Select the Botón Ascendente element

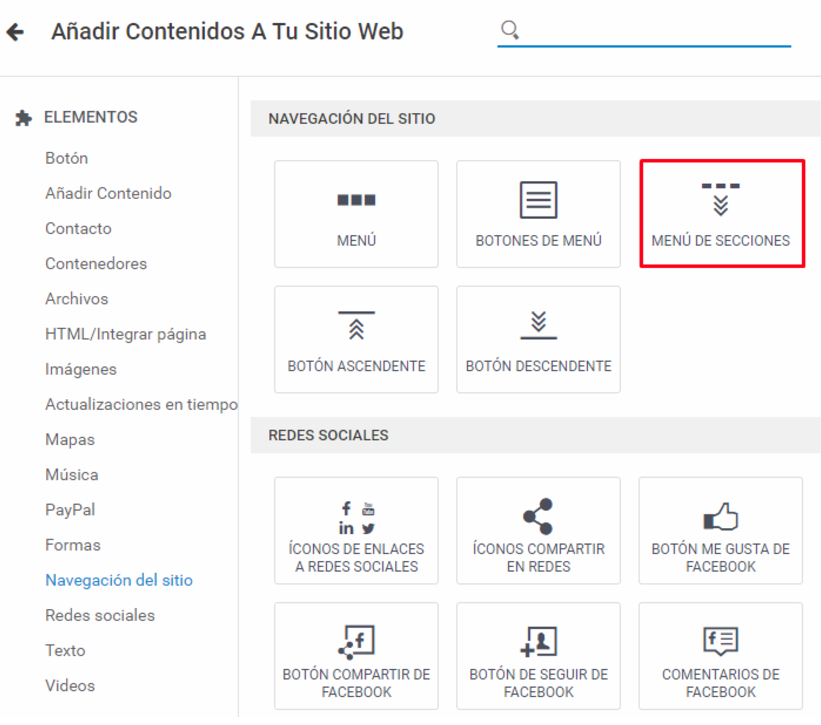[356, 339]
